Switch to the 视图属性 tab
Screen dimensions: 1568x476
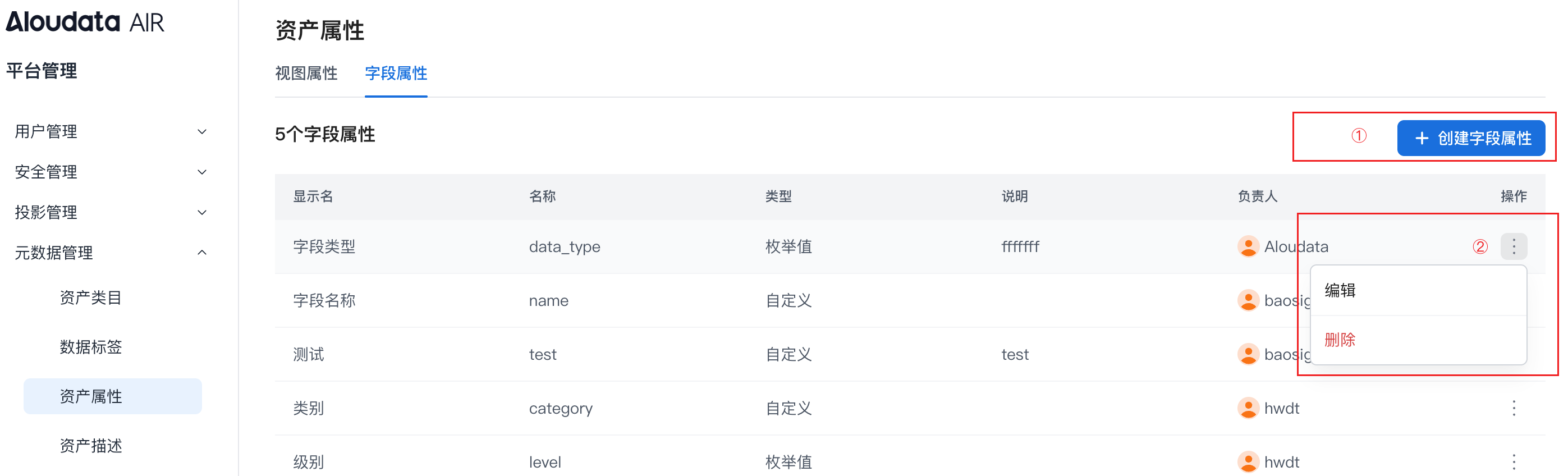[x=306, y=74]
